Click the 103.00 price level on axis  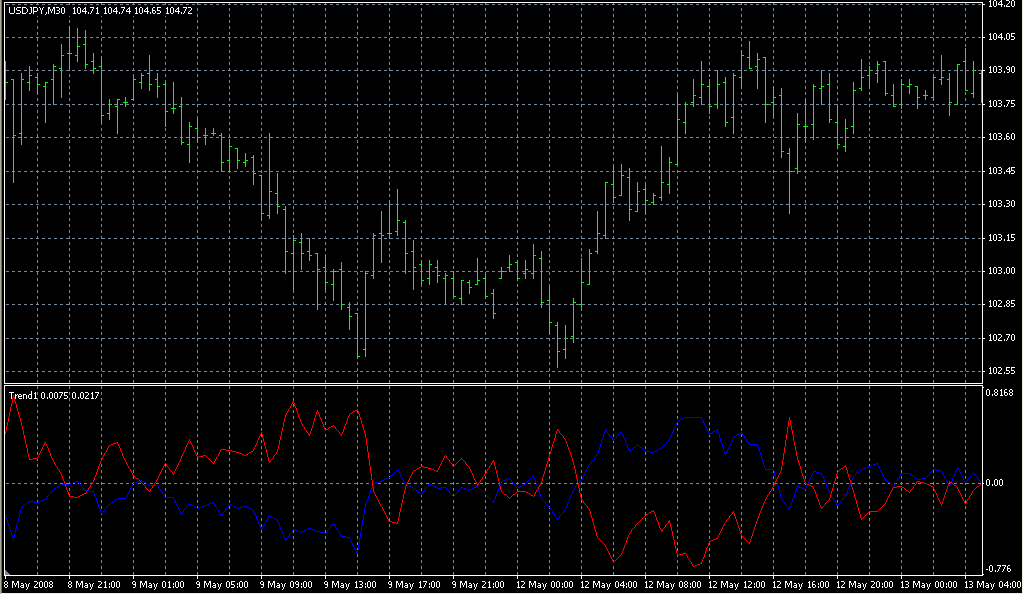[x=1001, y=270]
